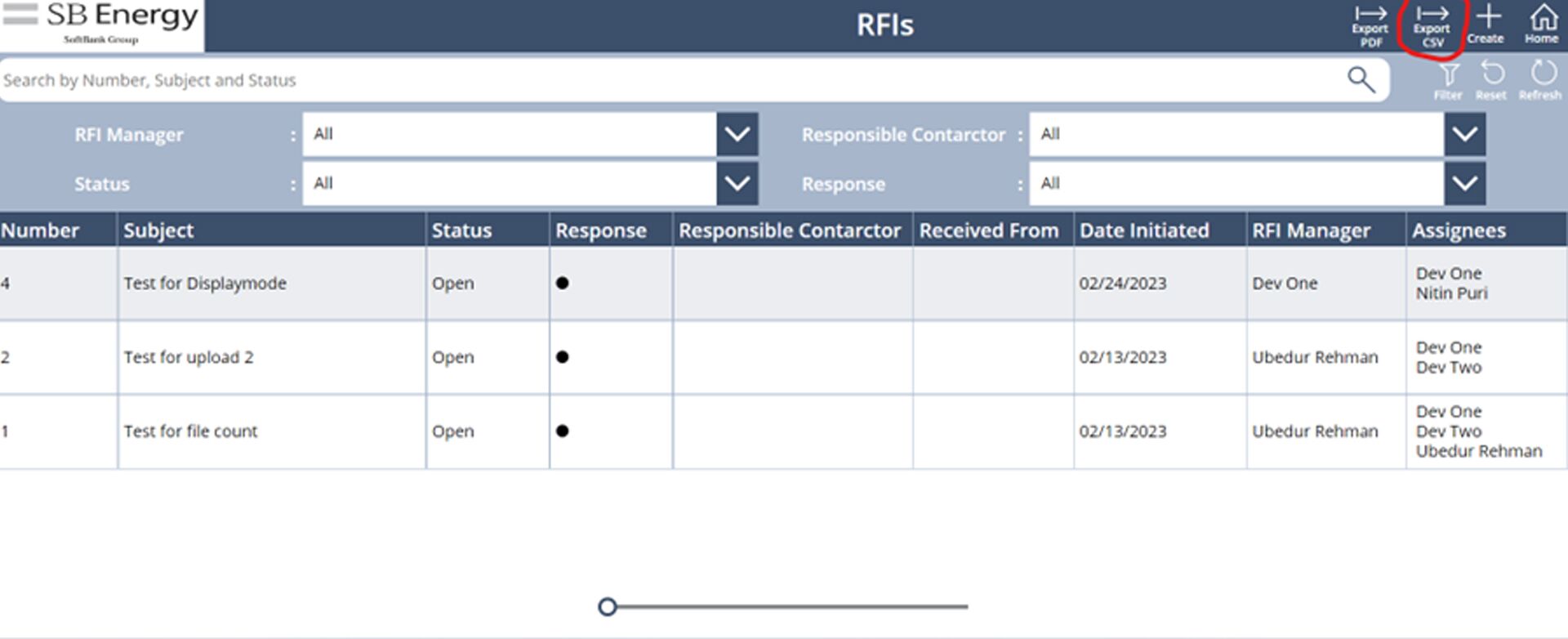The height and width of the screenshot is (639, 1568).
Task: Expand the Status dropdown
Action: point(737,184)
